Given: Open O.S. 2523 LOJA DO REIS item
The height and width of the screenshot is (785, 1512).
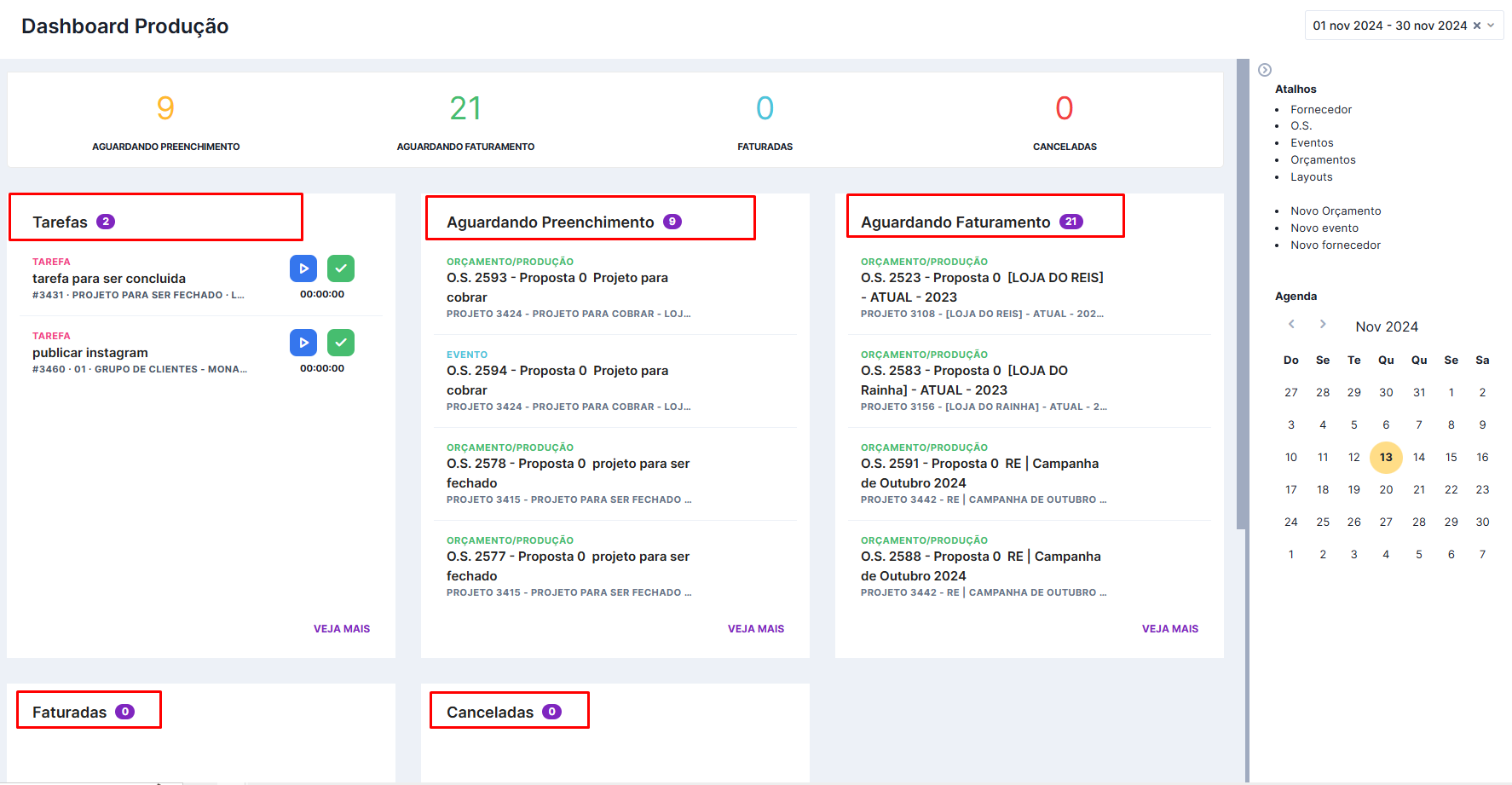Looking at the screenshot, I should pyautogui.click(x=981, y=287).
